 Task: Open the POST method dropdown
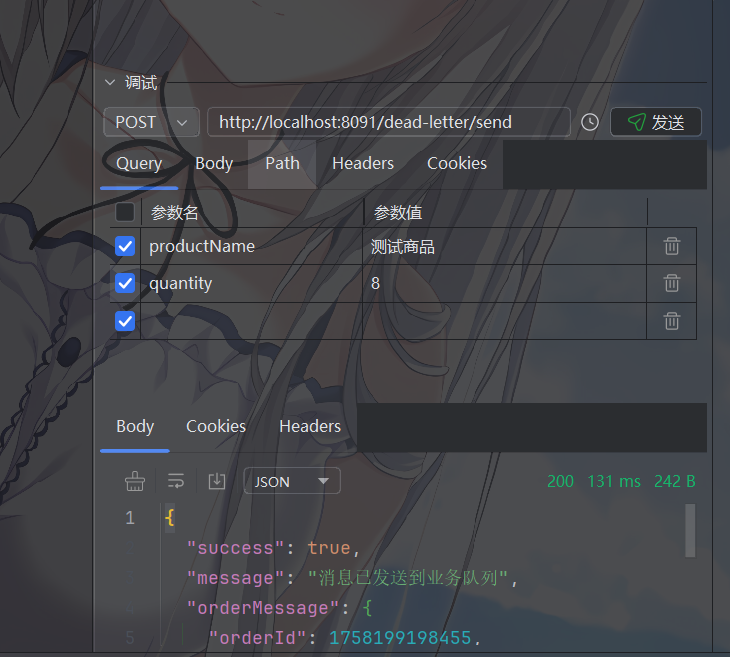[151, 122]
